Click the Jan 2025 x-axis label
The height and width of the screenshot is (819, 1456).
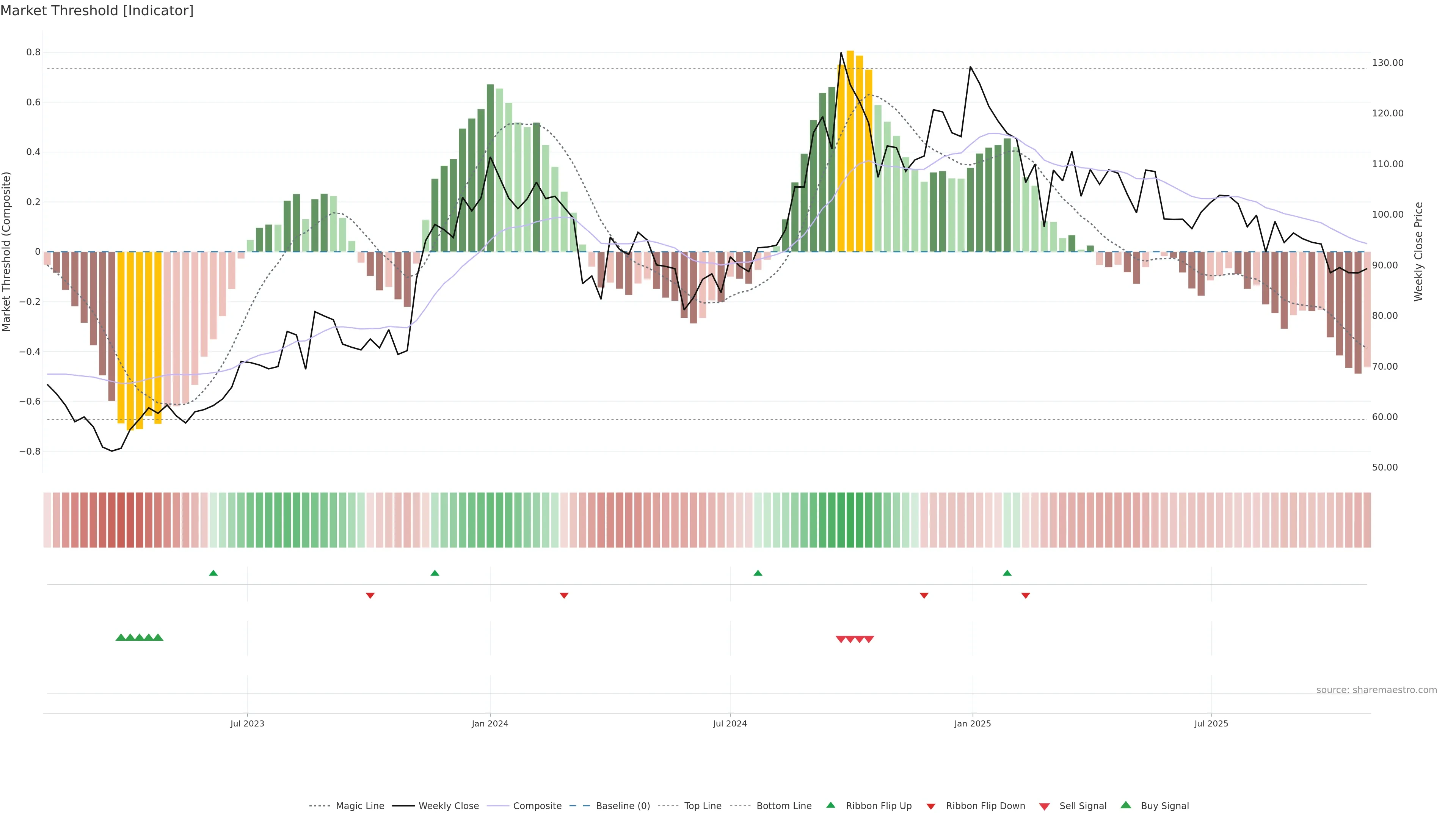972,724
